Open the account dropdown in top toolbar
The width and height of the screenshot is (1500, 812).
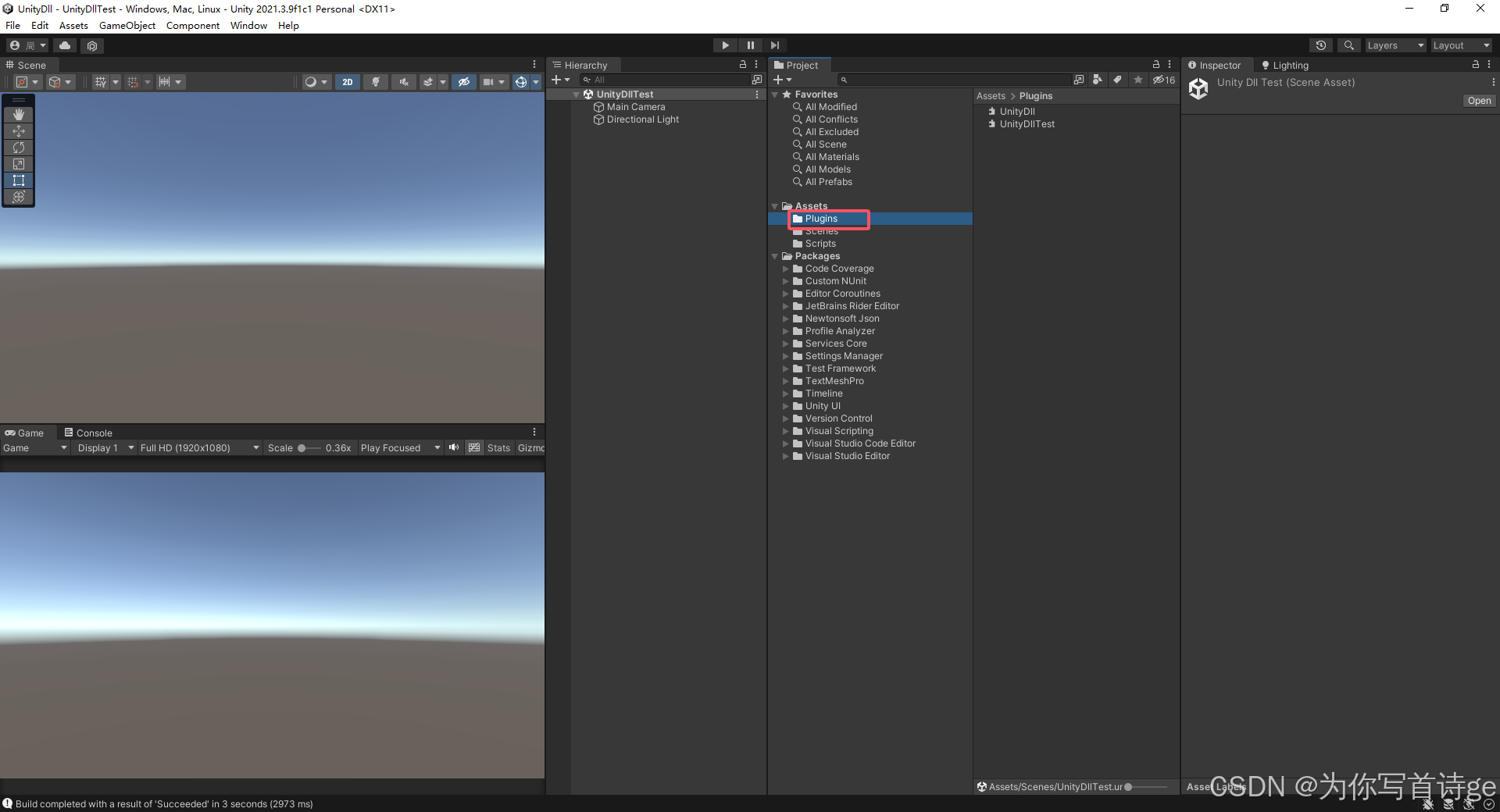[27, 45]
